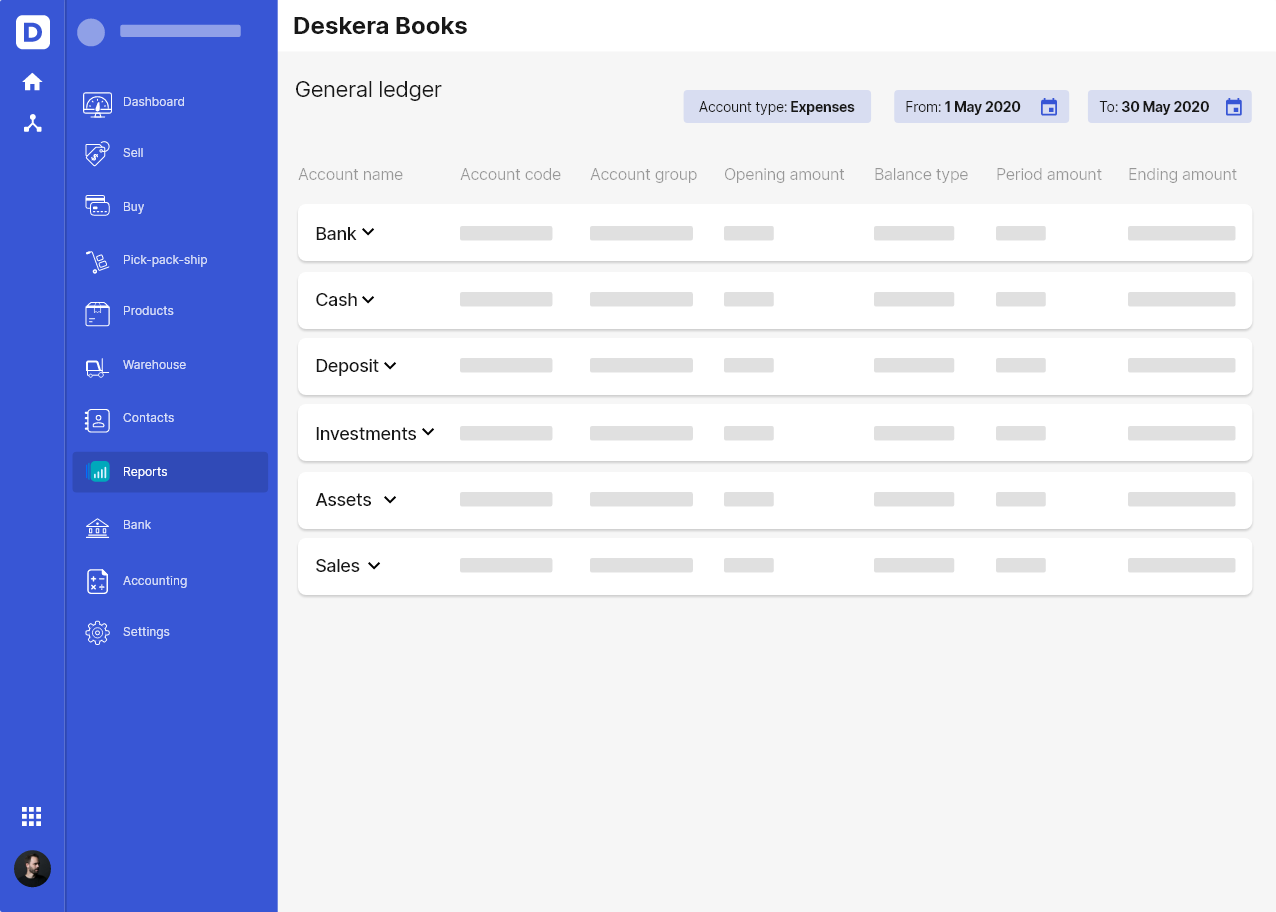Click the Account name column header
The height and width of the screenshot is (912, 1276).
(350, 174)
